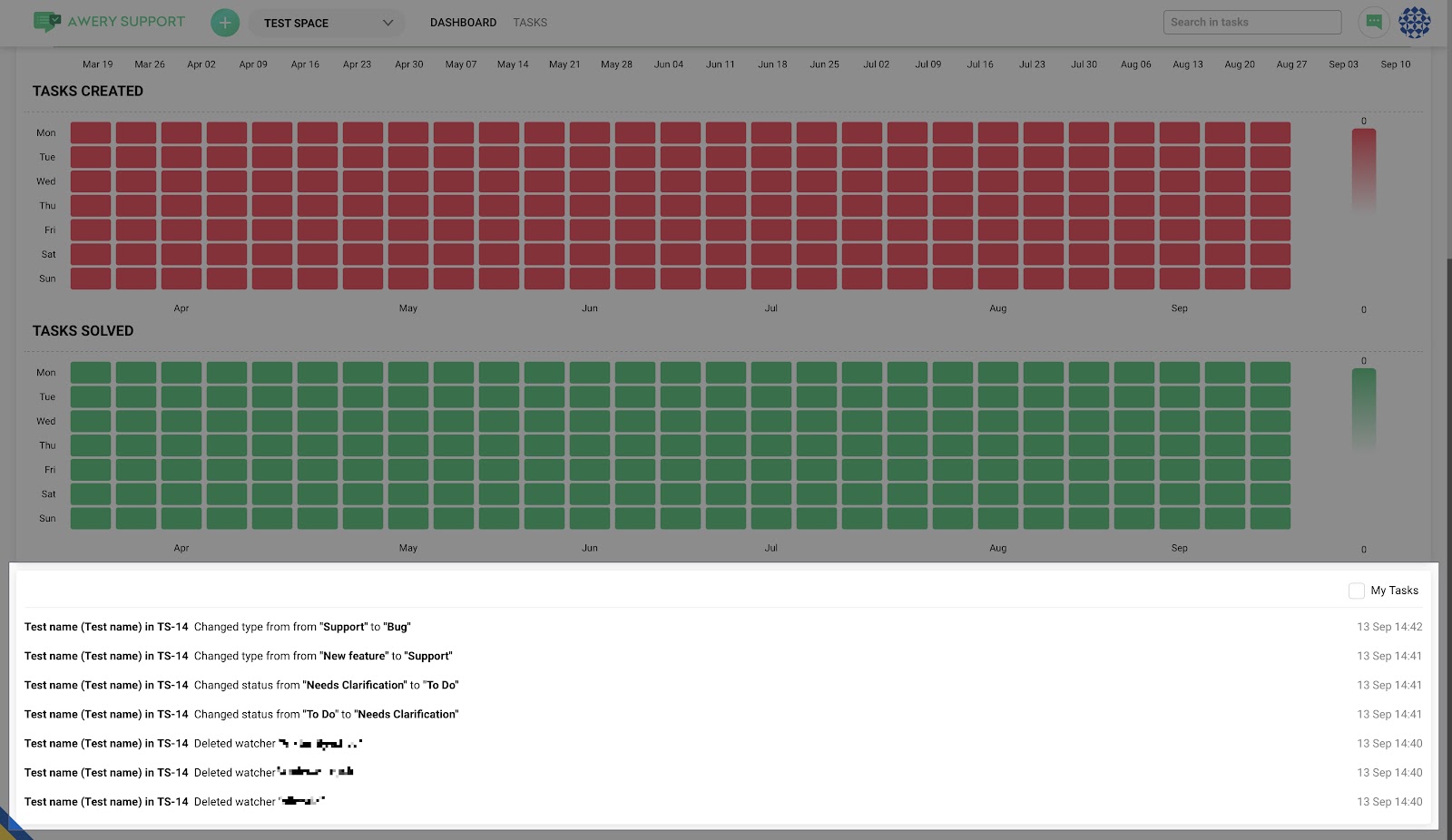Select the 'Needs Clarification' to 'To Do' status entry
1452x840 pixels.
click(x=326, y=685)
